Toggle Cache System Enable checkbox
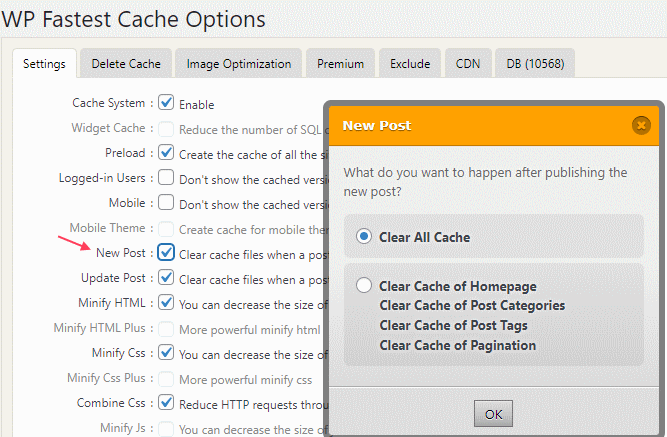The image size is (667, 437). 166,103
